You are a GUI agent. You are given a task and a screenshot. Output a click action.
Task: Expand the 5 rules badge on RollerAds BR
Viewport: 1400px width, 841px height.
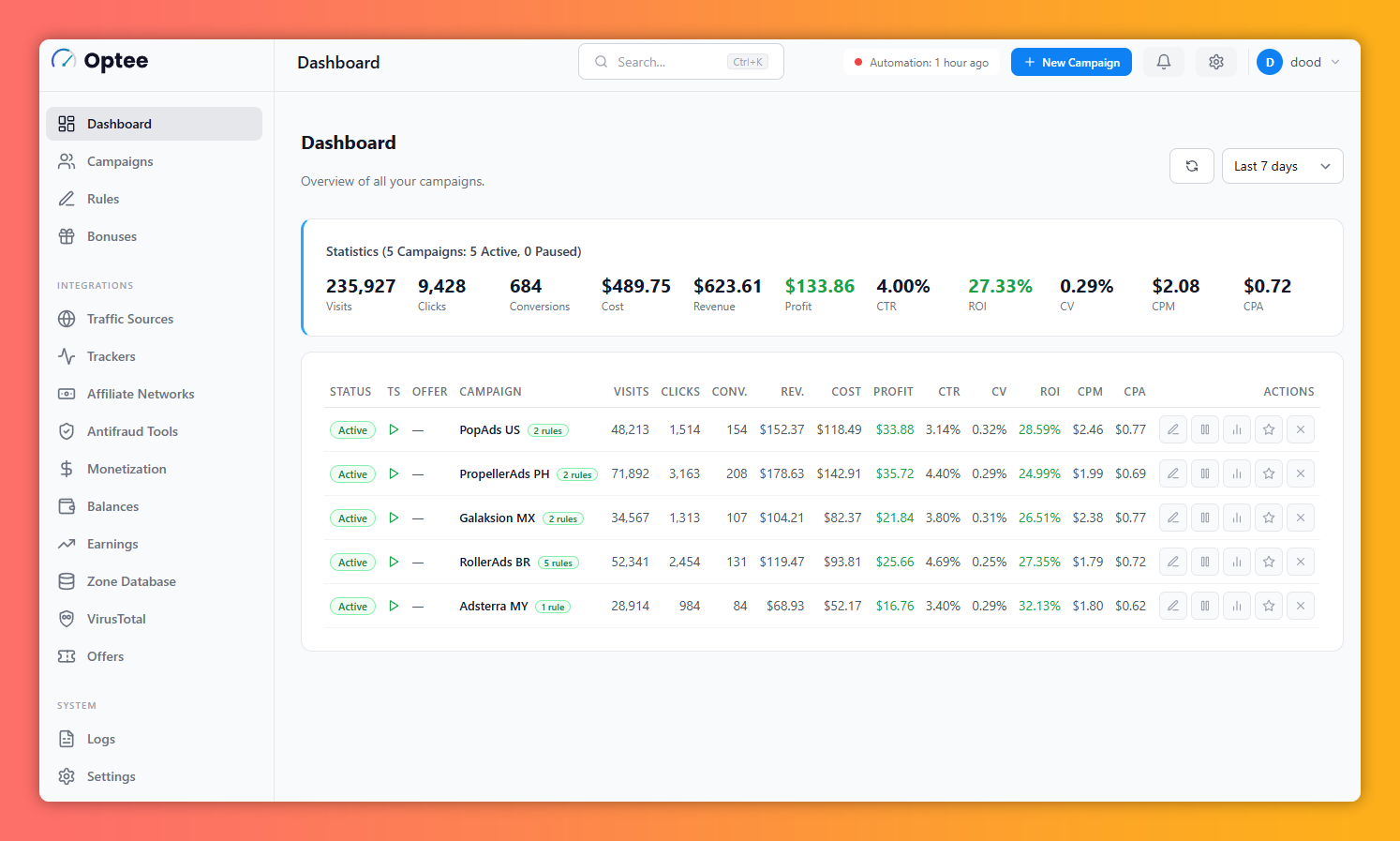pos(559,563)
